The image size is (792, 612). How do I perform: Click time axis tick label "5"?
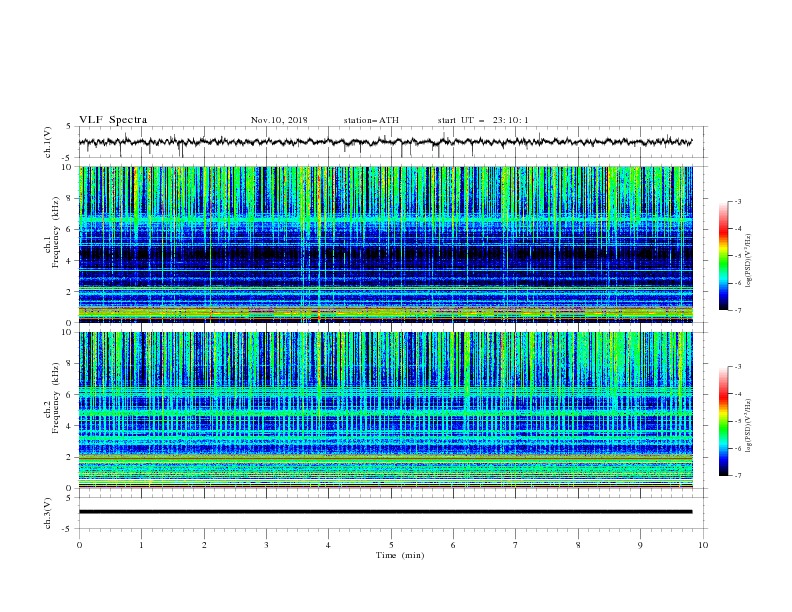(x=391, y=545)
